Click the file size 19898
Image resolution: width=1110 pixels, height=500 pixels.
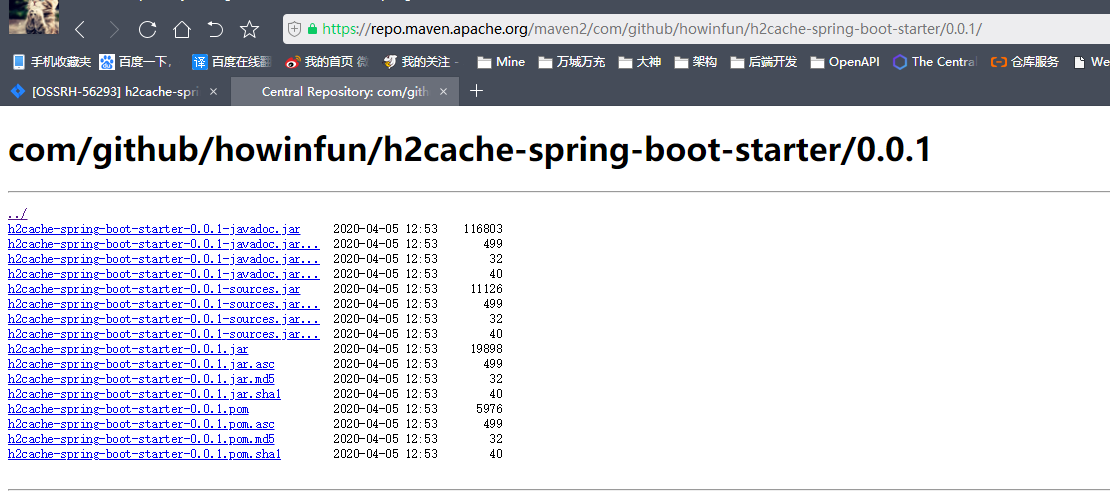point(486,349)
